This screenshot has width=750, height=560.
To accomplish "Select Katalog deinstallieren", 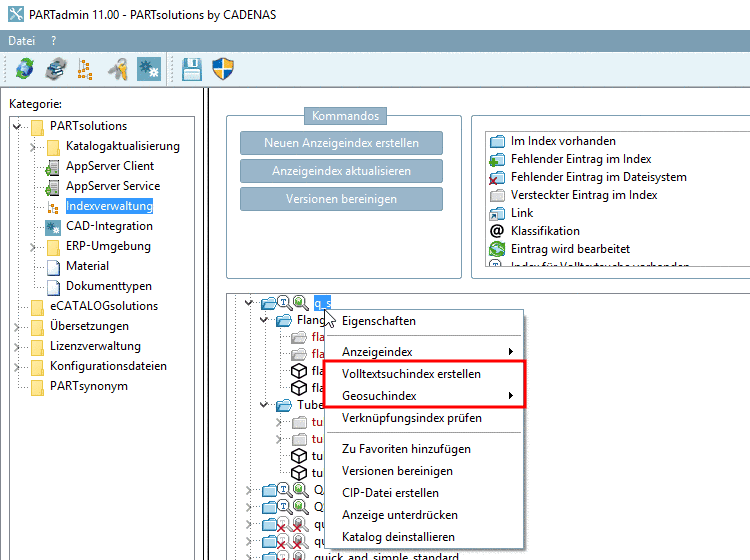I will pyautogui.click(x=424, y=537).
